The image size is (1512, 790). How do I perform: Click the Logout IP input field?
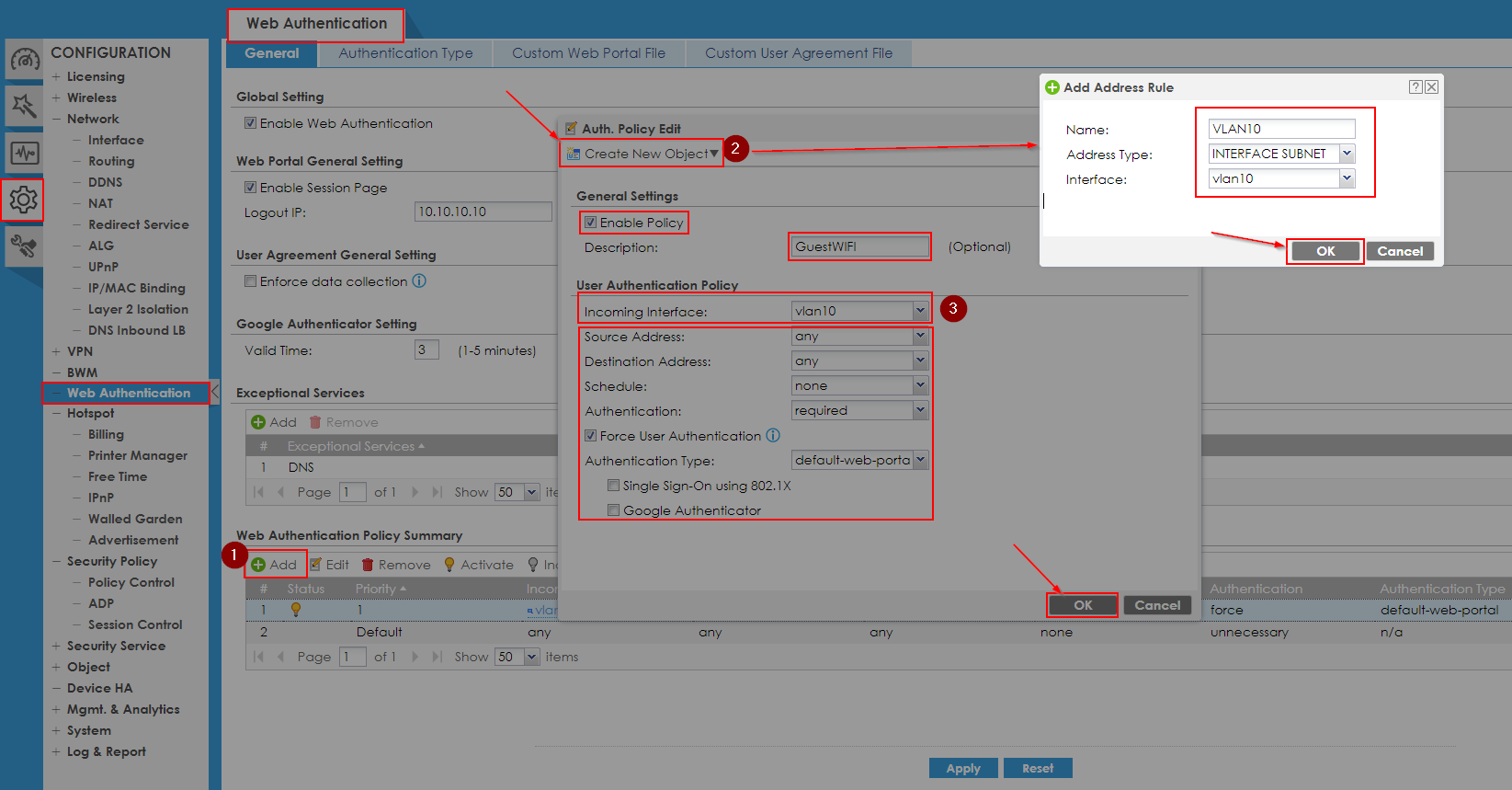(x=483, y=212)
